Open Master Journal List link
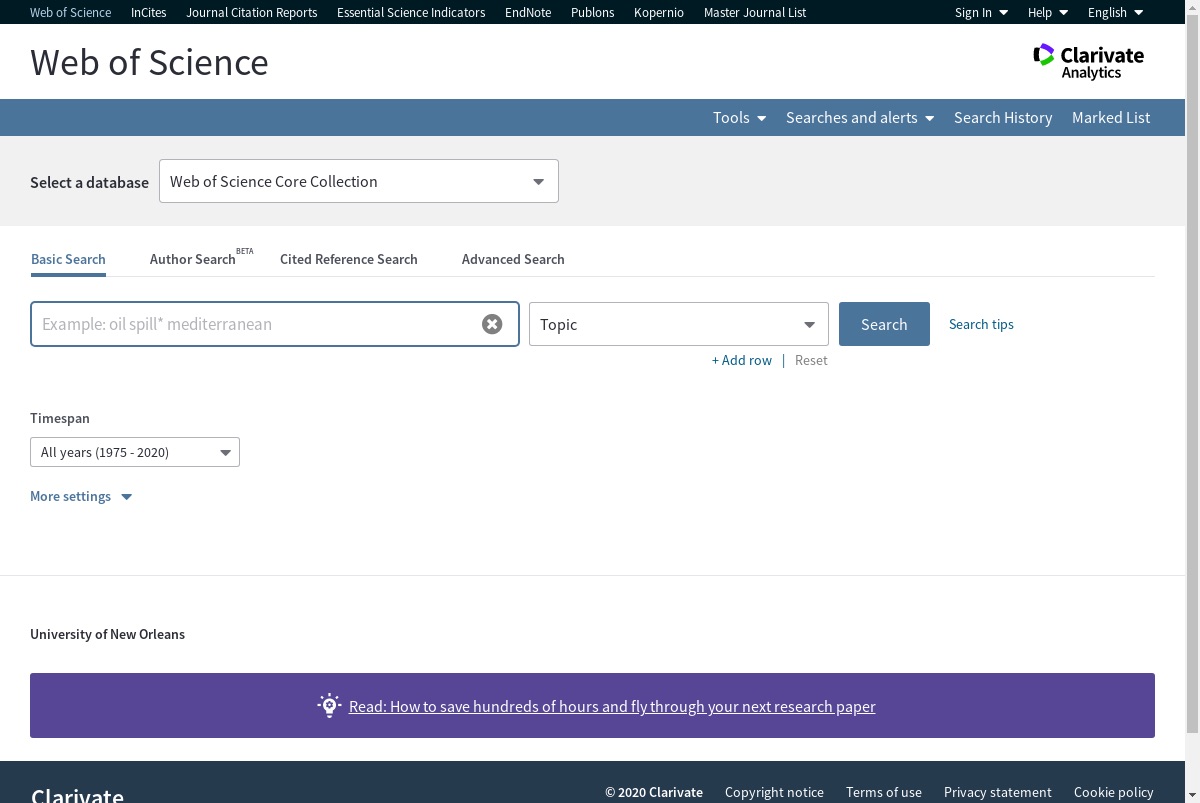The width and height of the screenshot is (1200, 803). coord(755,12)
